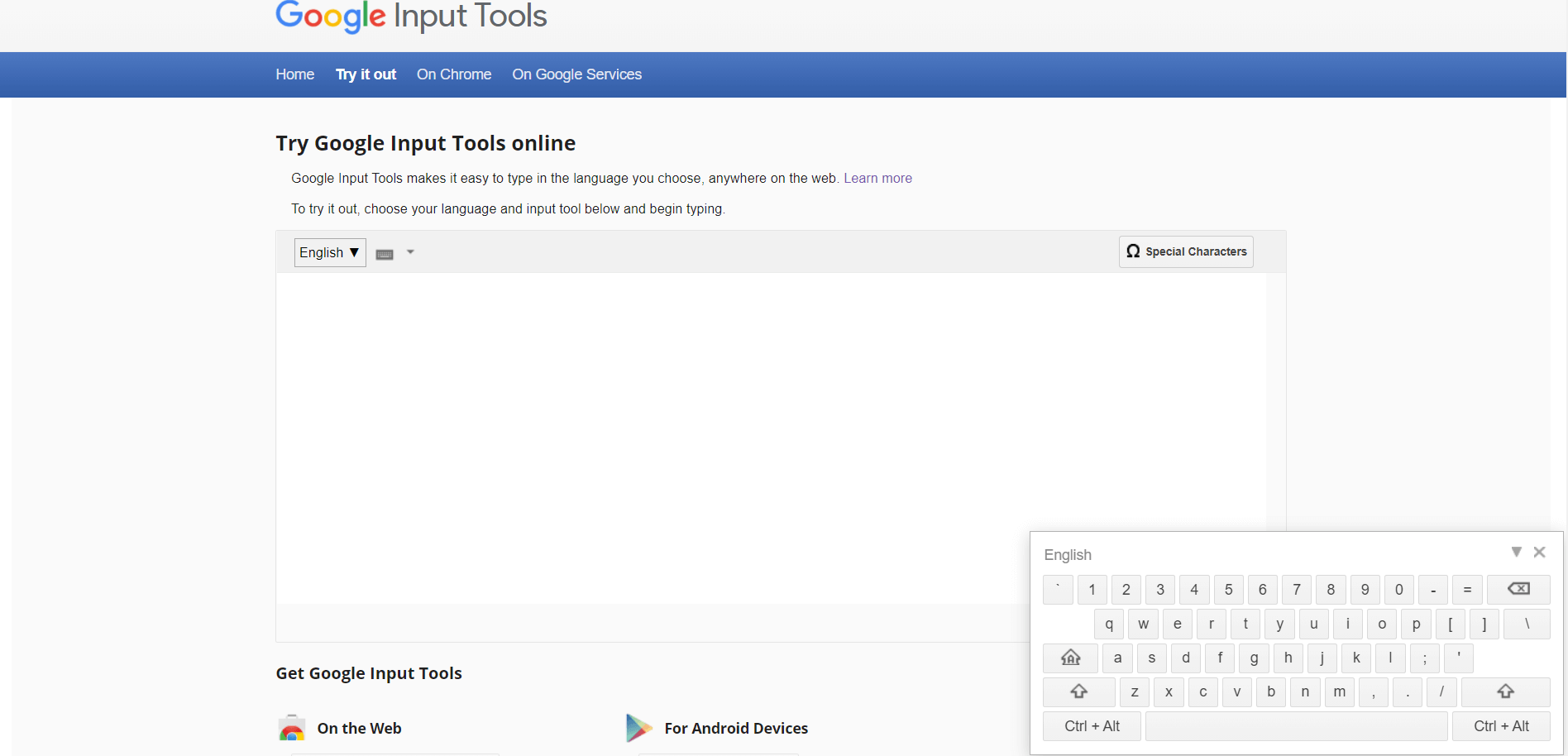
Task: Click the Google Play icon for Android Devices
Action: [x=638, y=728]
